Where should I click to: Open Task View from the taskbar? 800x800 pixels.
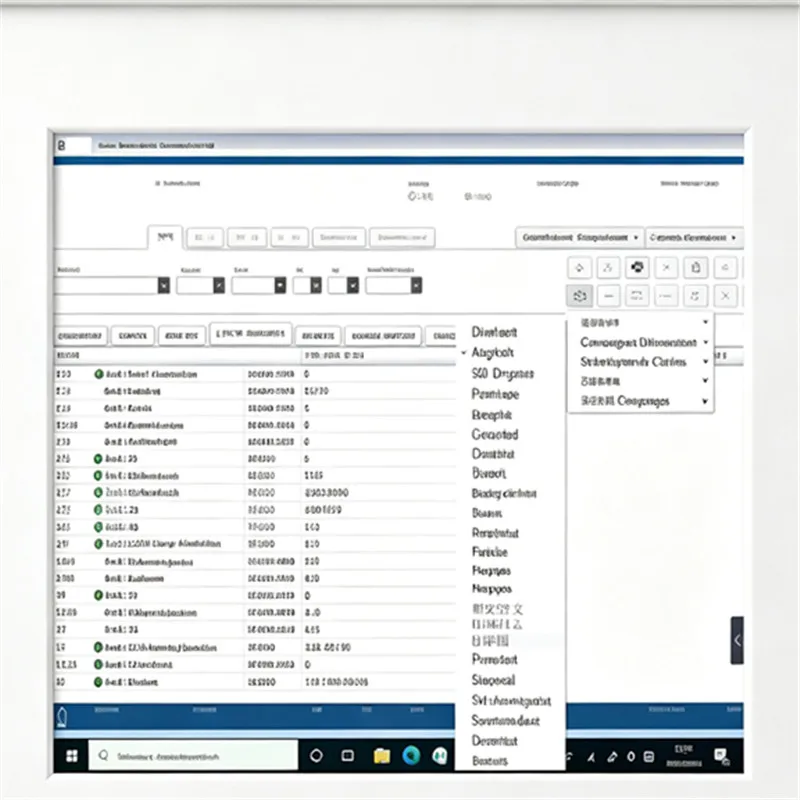tap(348, 756)
